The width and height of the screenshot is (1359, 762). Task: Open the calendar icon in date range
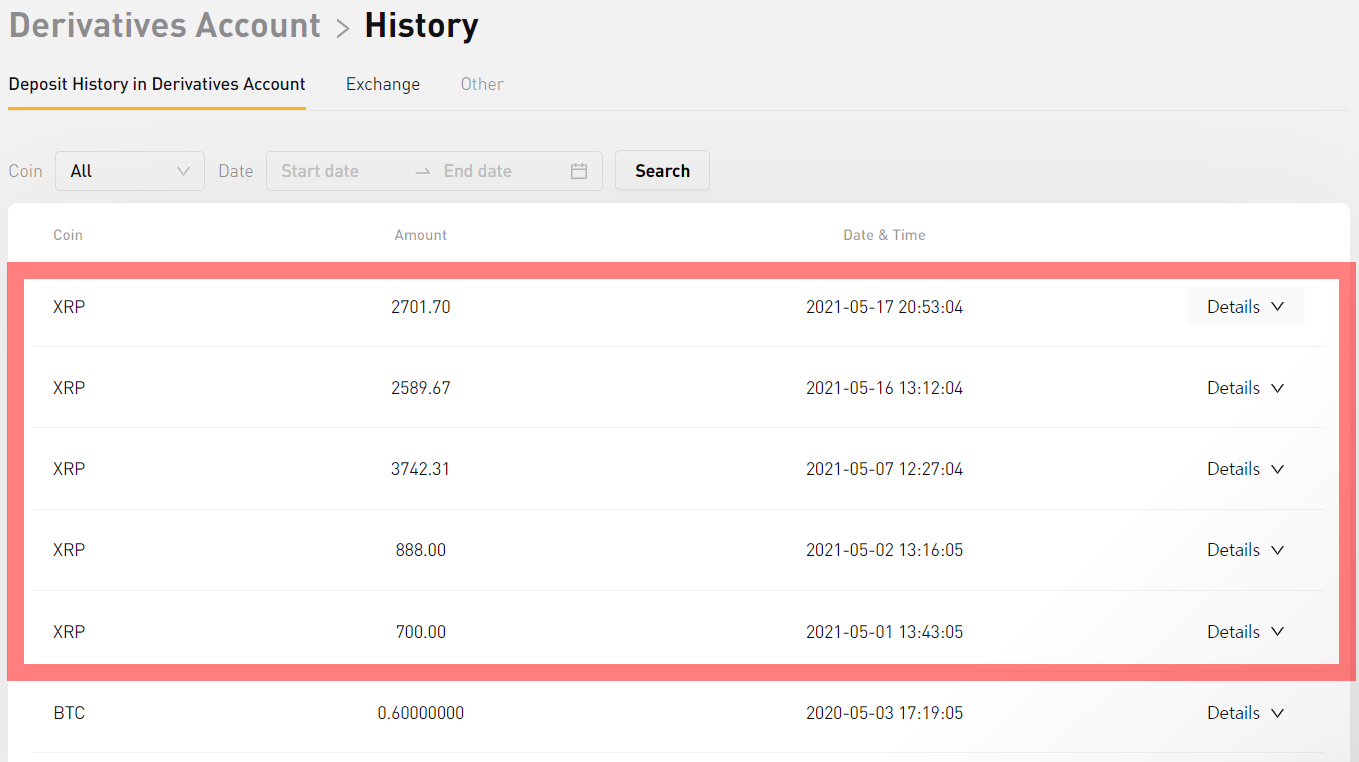tap(579, 171)
